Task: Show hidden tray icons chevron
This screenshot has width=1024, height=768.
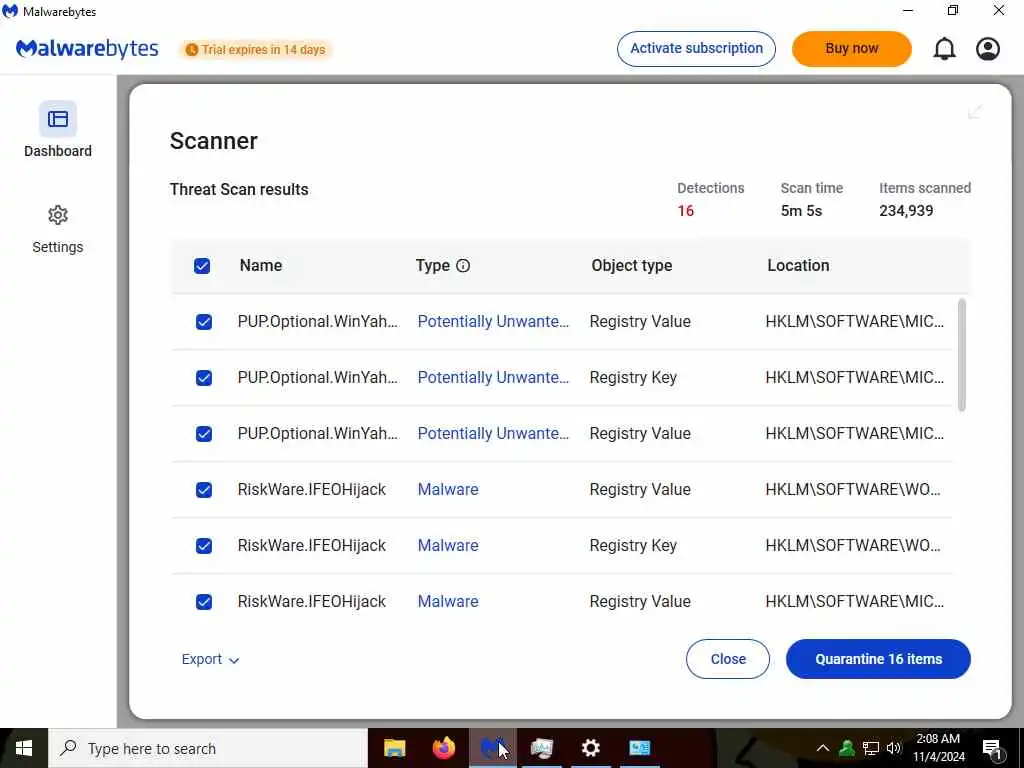Action: coord(823,748)
